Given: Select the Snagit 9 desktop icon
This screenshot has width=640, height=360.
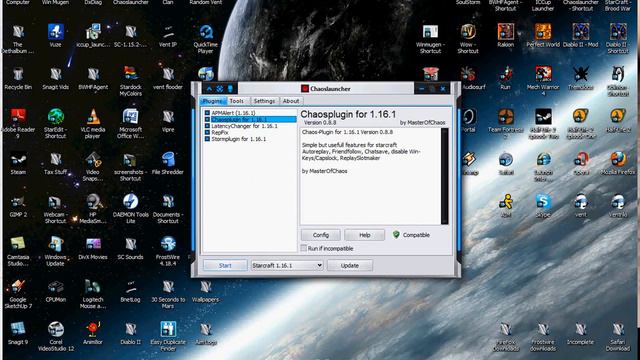Looking at the screenshot, I should (18, 333).
